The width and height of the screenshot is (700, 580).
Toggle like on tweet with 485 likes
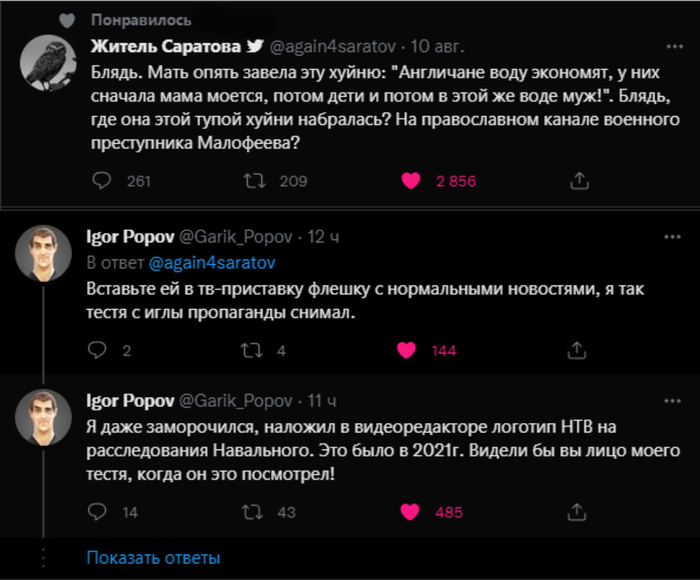[409, 512]
